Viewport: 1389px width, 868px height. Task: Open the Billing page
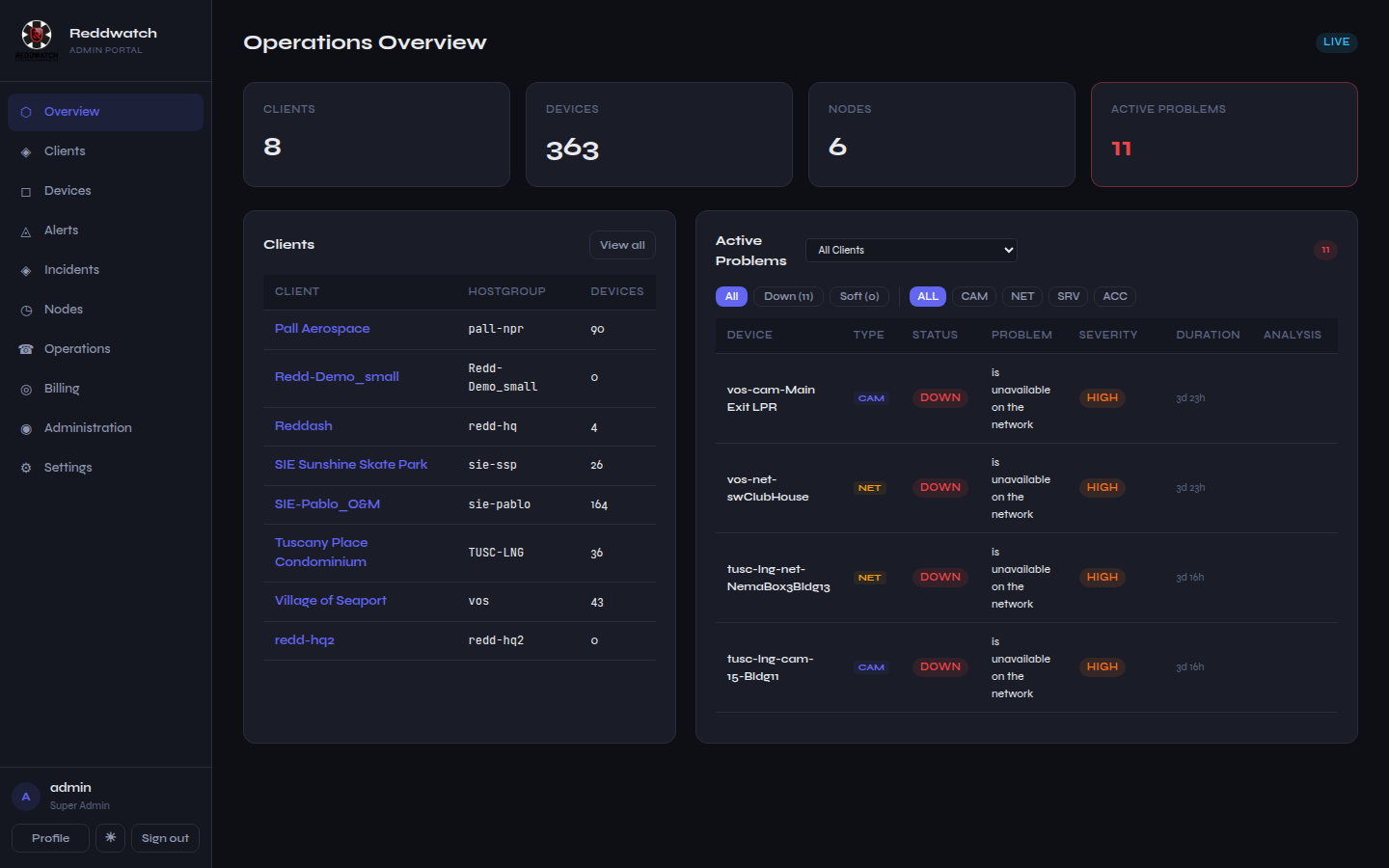[x=105, y=389]
